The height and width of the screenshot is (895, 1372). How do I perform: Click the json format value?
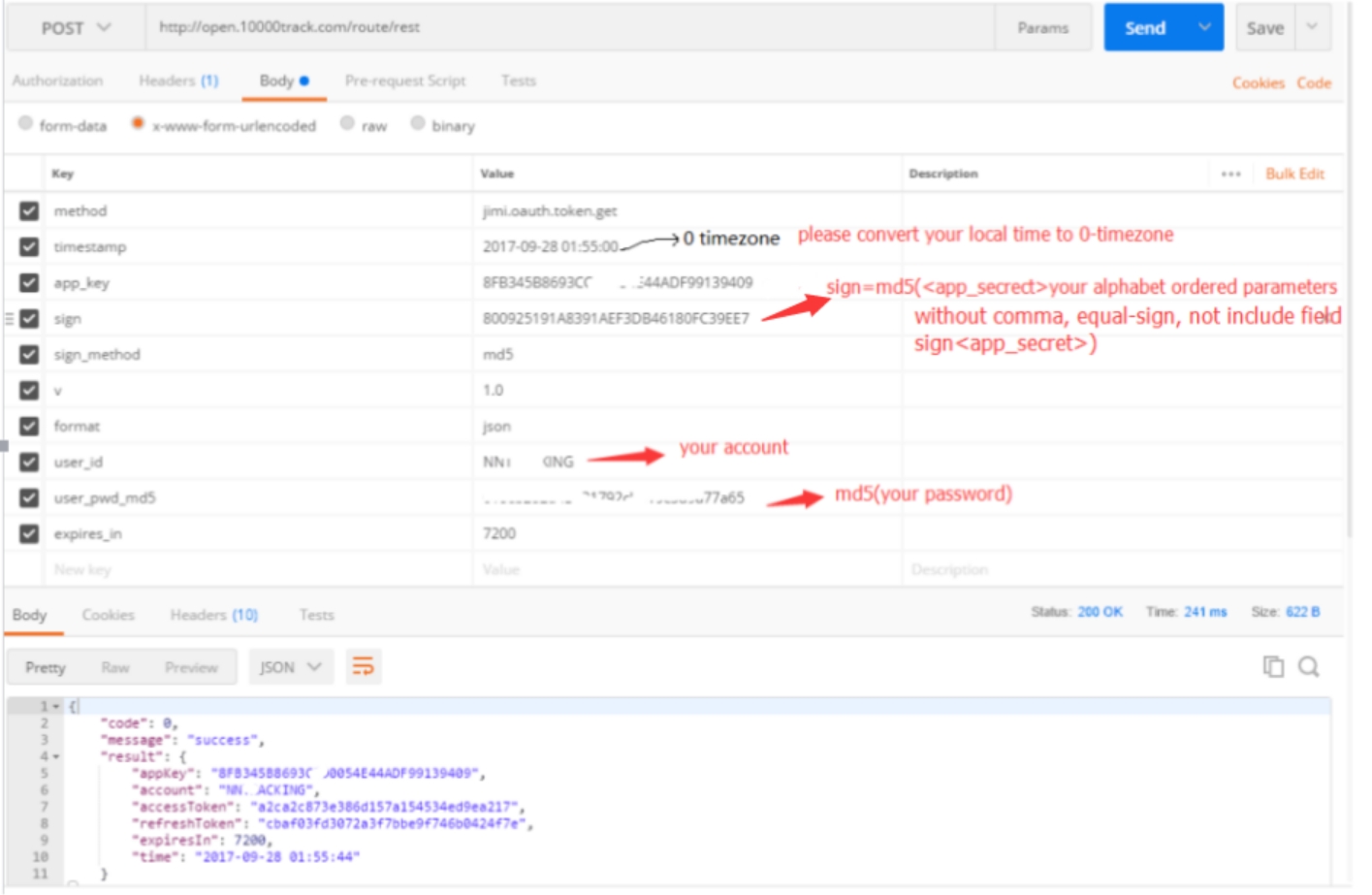[496, 427]
